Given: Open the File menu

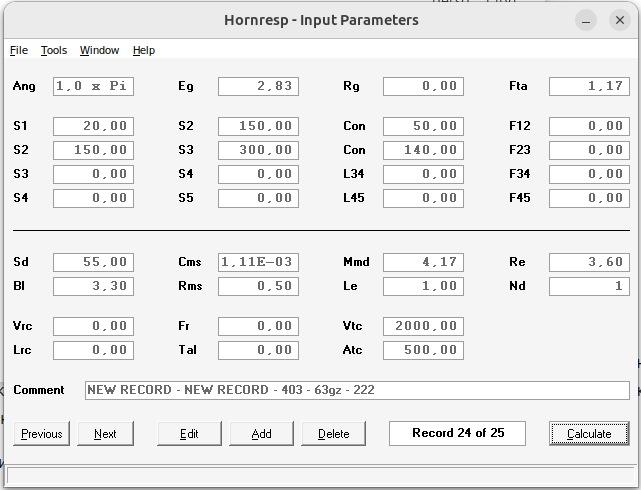Looking at the screenshot, I should [19, 50].
